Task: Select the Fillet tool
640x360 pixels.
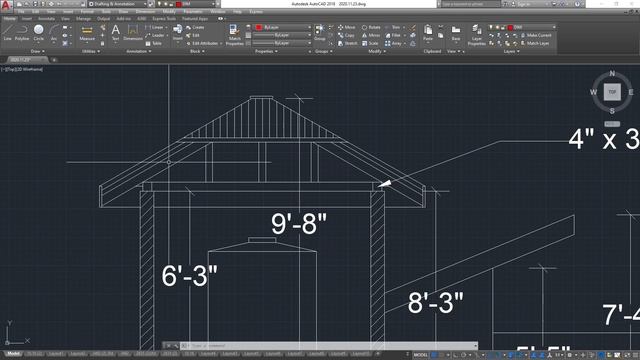Action: 394,36
